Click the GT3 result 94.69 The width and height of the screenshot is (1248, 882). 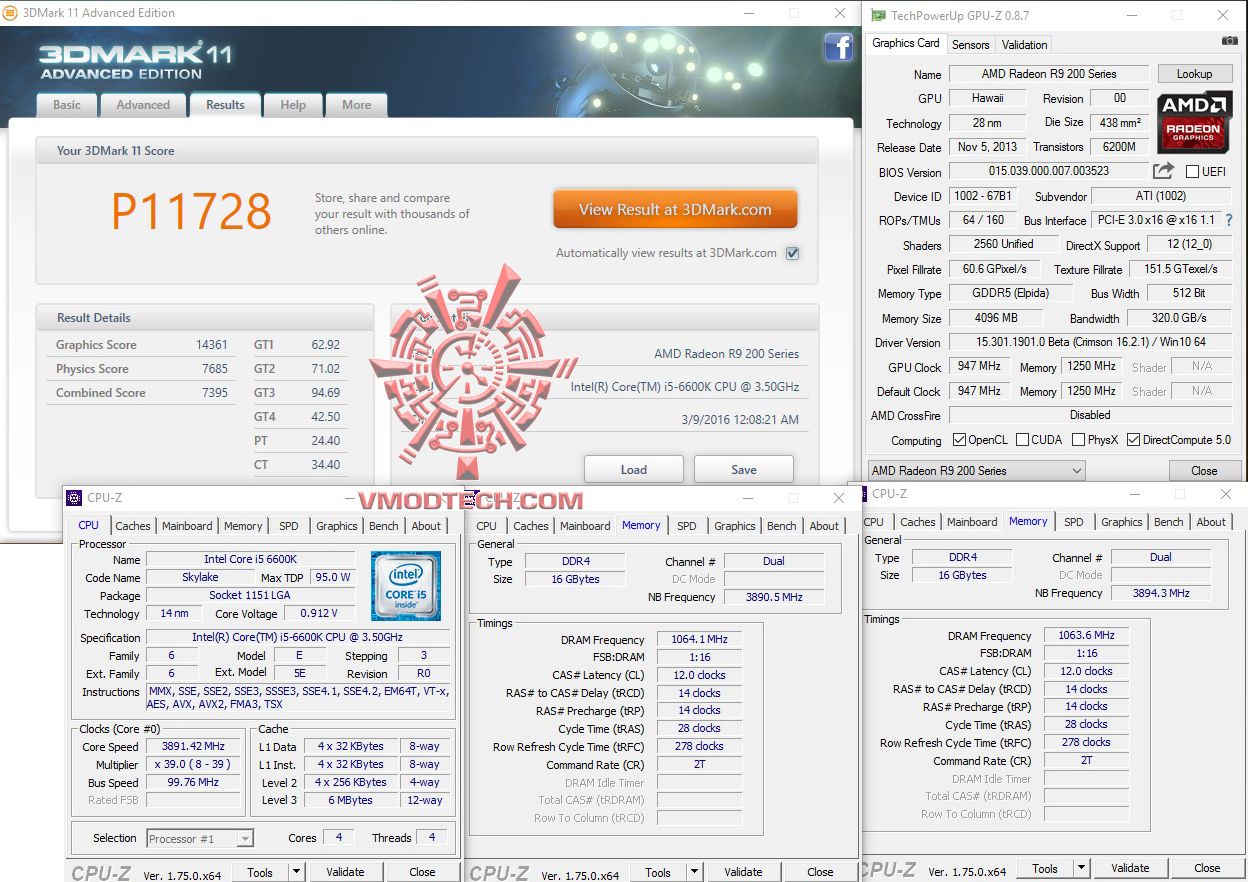(x=326, y=393)
